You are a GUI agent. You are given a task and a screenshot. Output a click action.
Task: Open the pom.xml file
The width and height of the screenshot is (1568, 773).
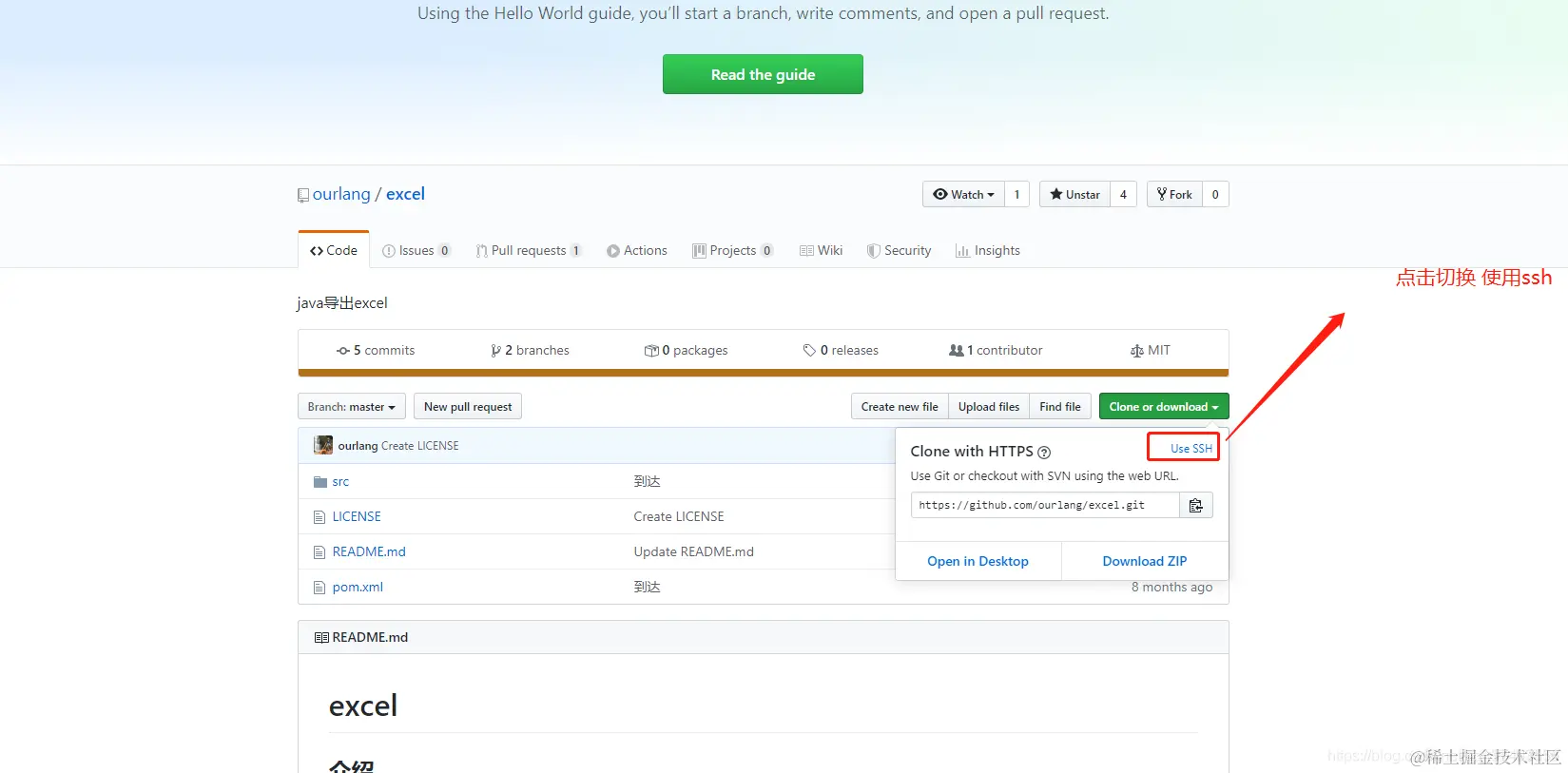358,587
